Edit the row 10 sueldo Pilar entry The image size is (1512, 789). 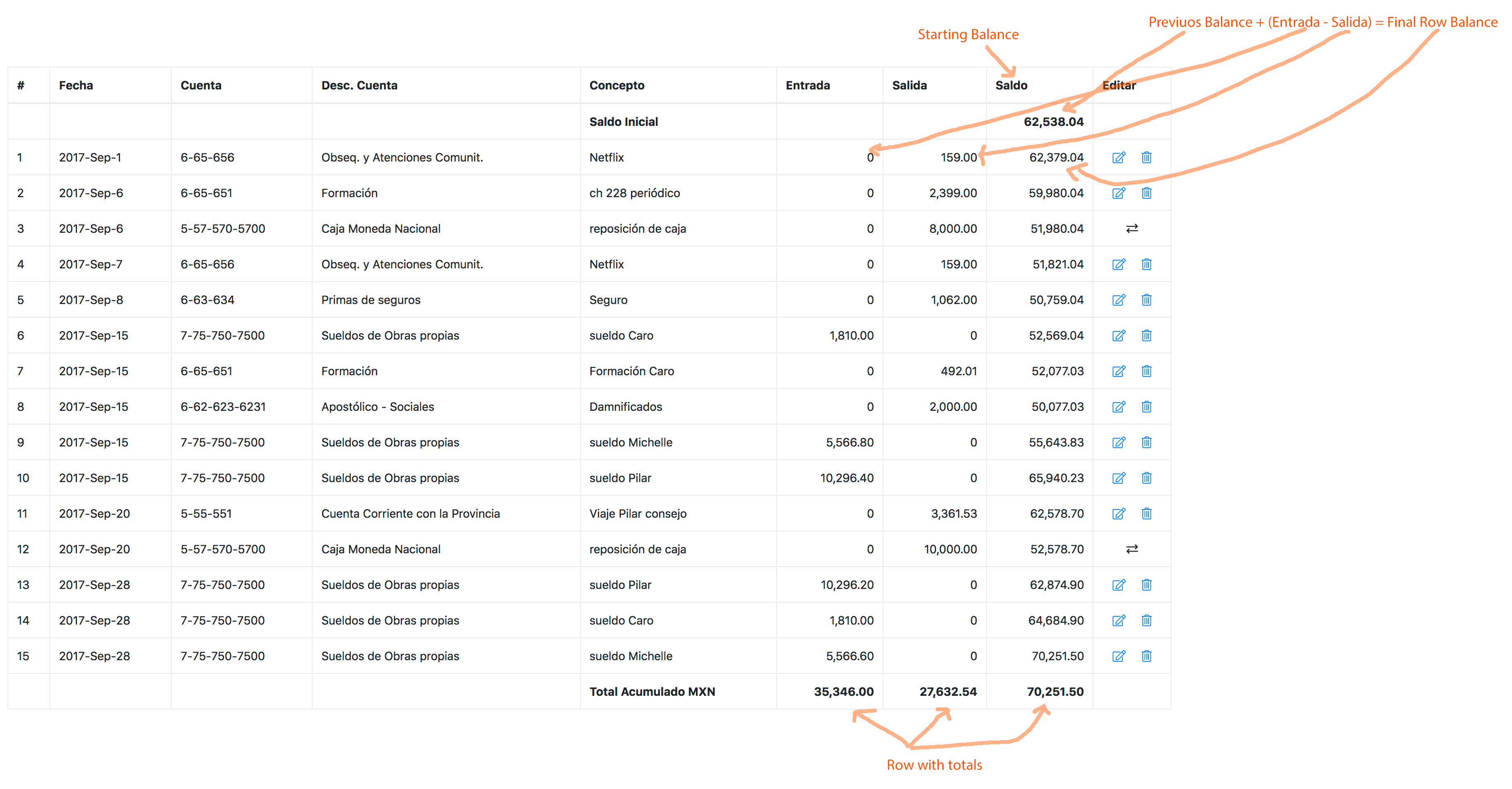click(1119, 478)
